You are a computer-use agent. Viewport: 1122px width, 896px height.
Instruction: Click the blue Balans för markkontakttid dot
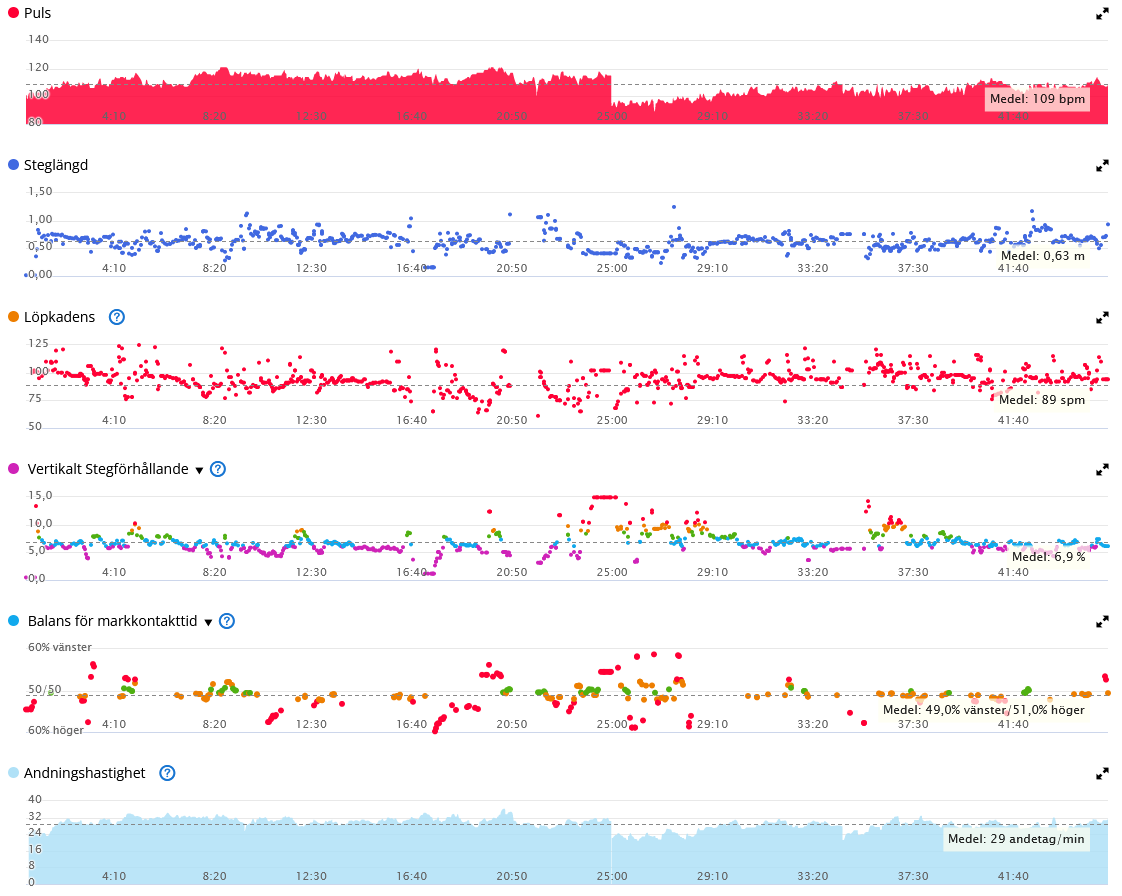click(x=14, y=620)
